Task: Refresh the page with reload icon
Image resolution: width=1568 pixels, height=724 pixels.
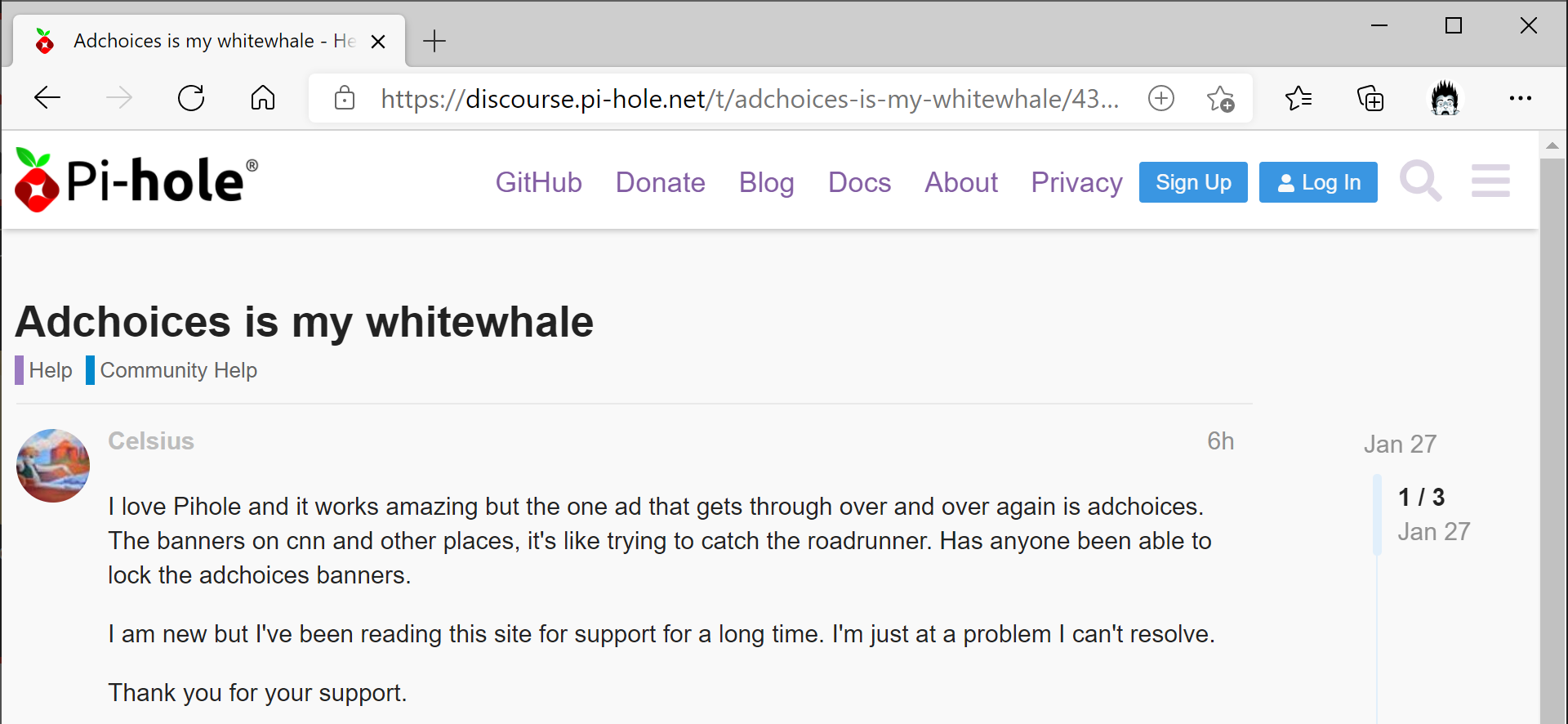Action: 191,98
